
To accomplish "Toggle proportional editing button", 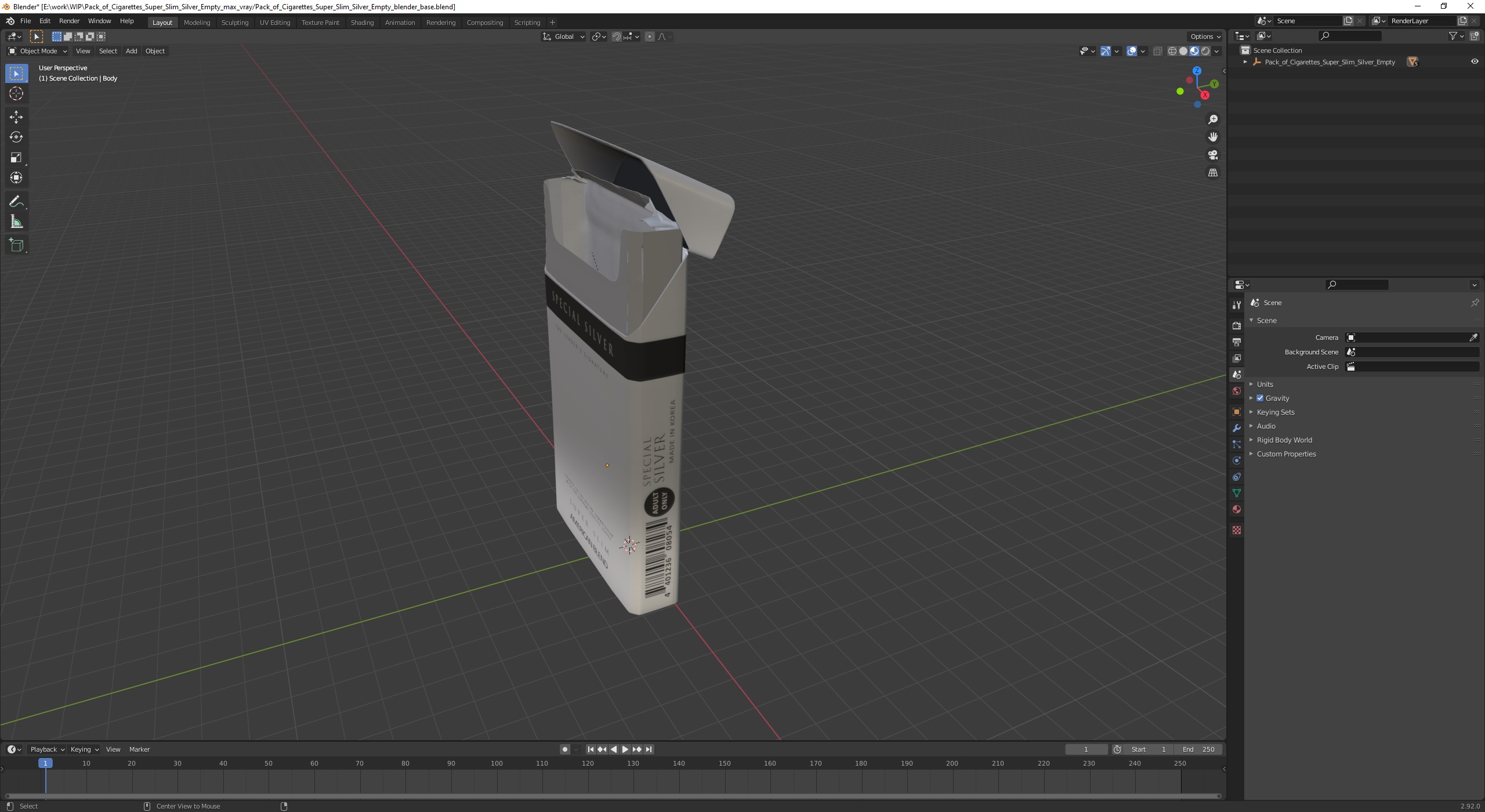I will pos(650,37).
